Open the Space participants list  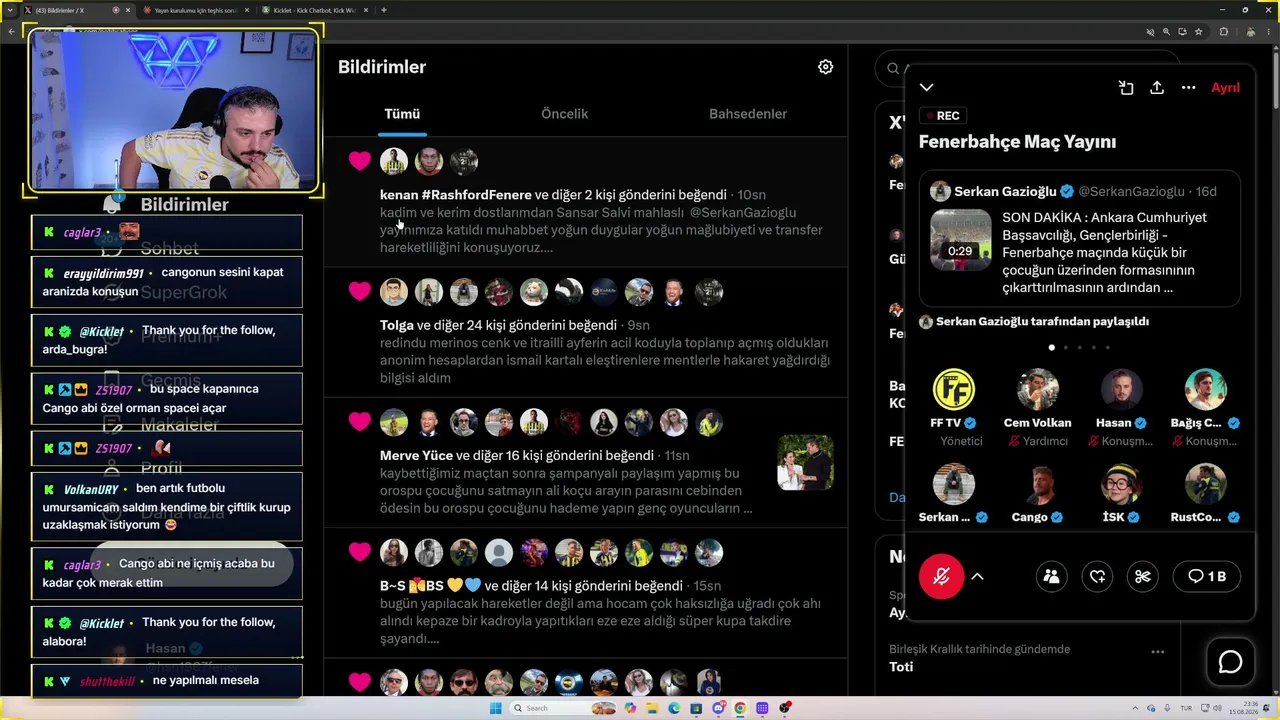pos(1051,576)
